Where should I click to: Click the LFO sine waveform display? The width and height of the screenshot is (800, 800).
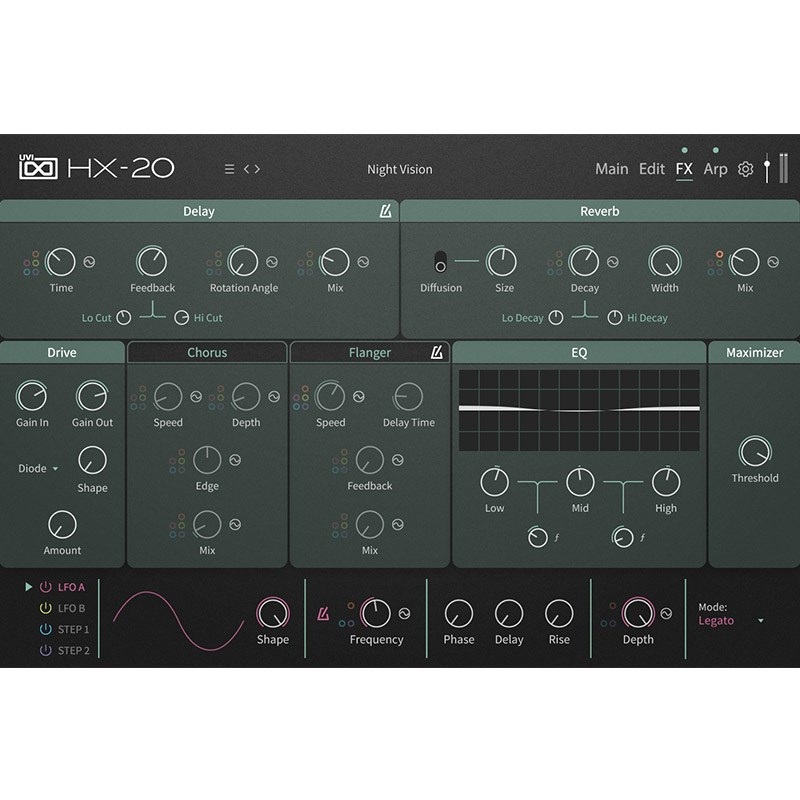[179, 621]
